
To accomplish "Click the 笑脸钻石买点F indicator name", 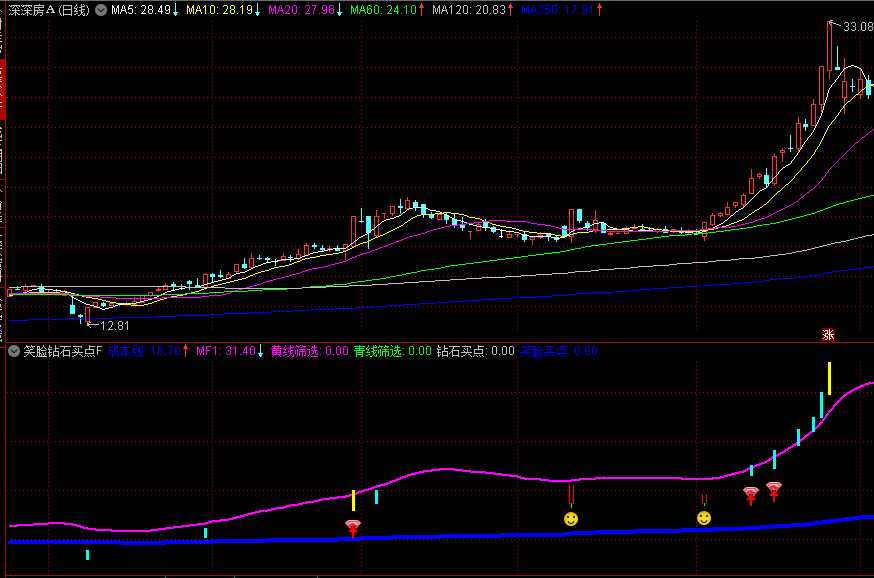I will pyautogui.click(x=62, y=351).
